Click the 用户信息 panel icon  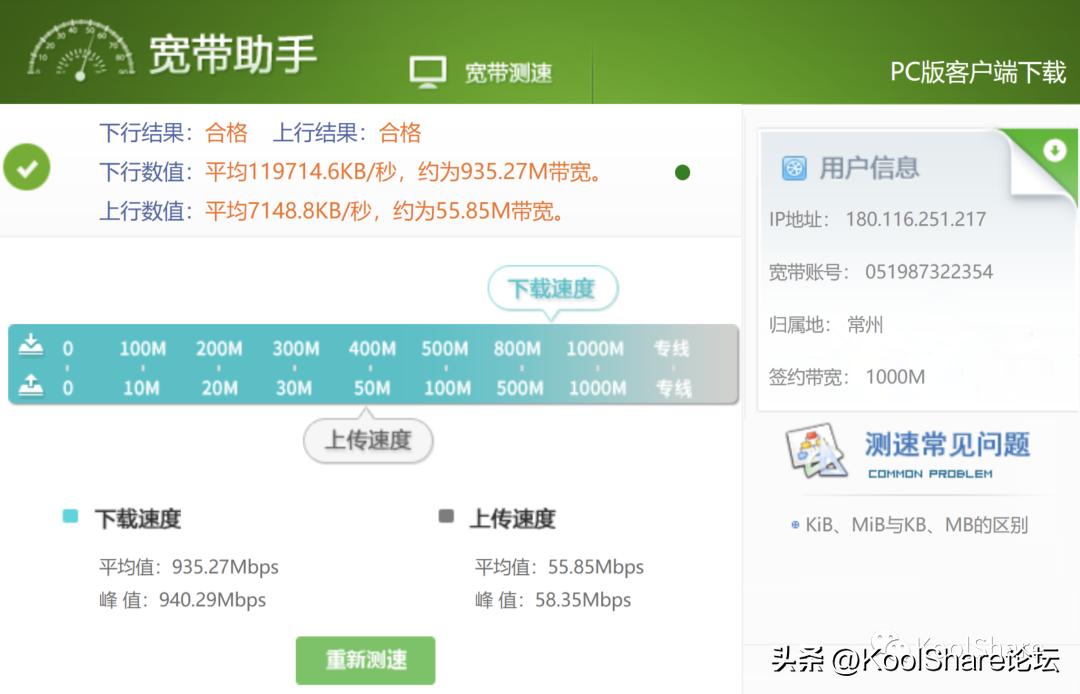coord(793,167)
